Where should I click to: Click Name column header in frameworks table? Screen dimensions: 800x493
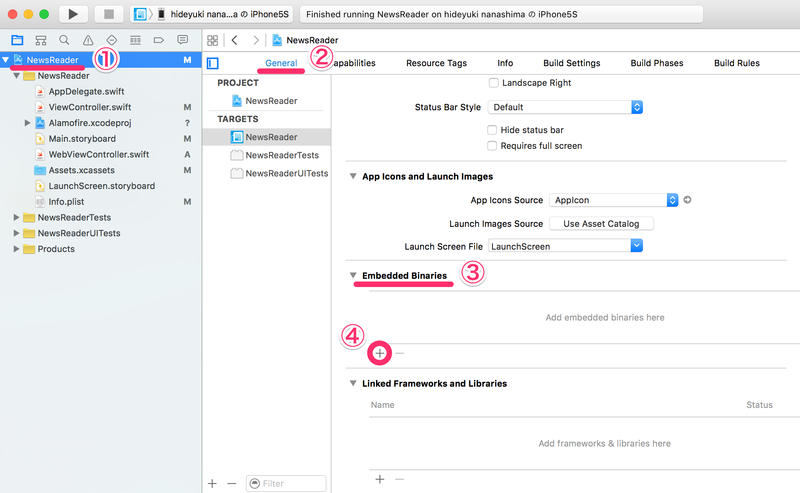(383, 405)
